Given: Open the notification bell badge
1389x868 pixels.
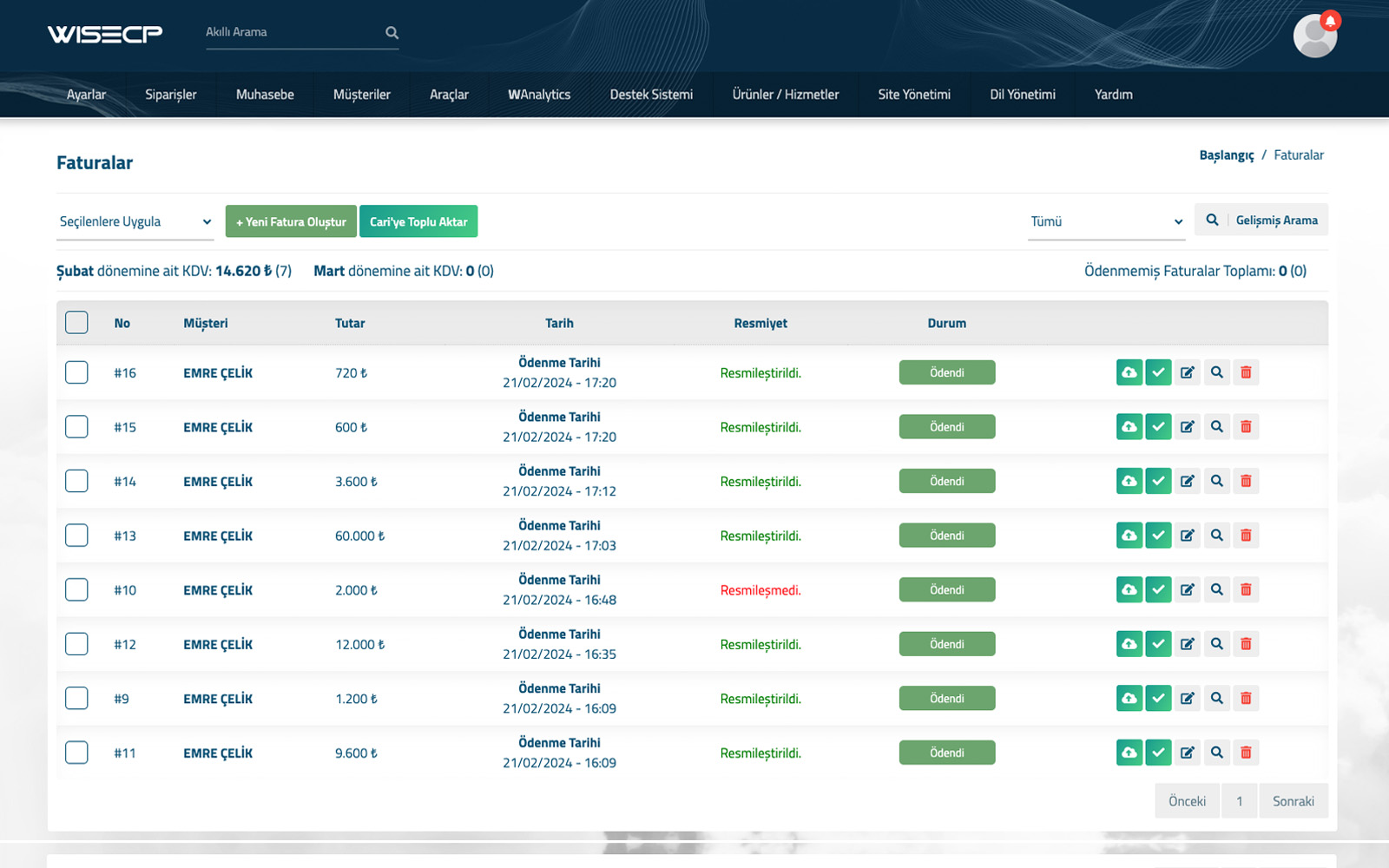Looking at the screenshot, I should tap(1330, 20).
